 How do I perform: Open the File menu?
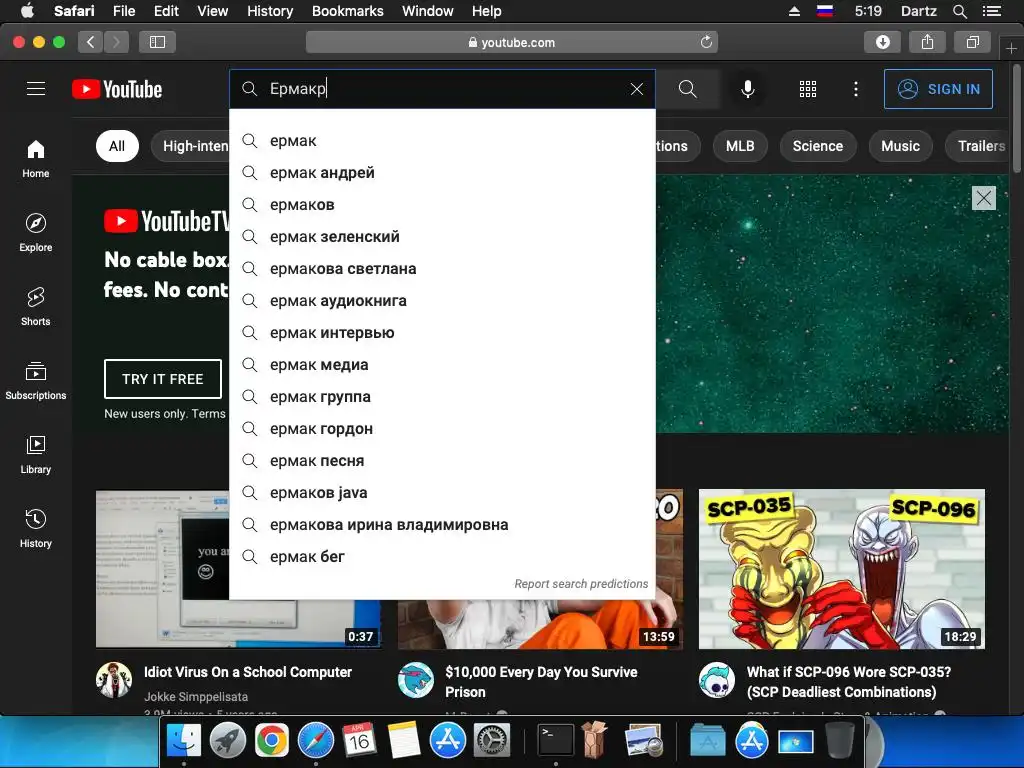tap(123, 11)
